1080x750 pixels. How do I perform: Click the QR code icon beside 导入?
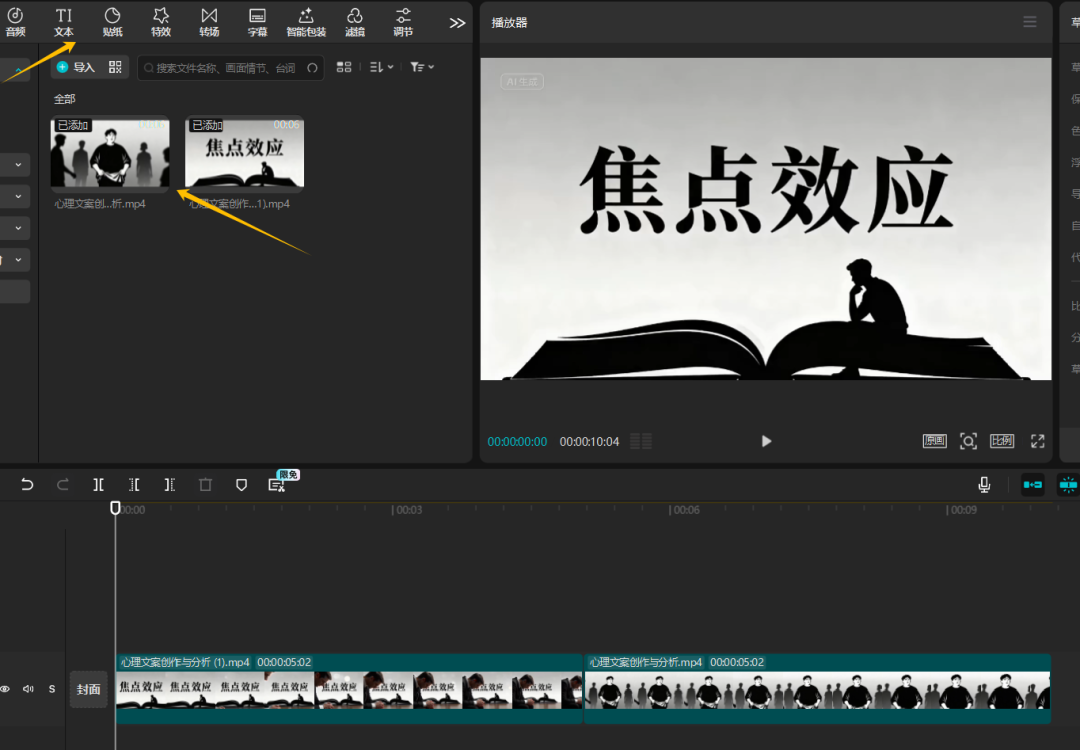click(115, 67)
